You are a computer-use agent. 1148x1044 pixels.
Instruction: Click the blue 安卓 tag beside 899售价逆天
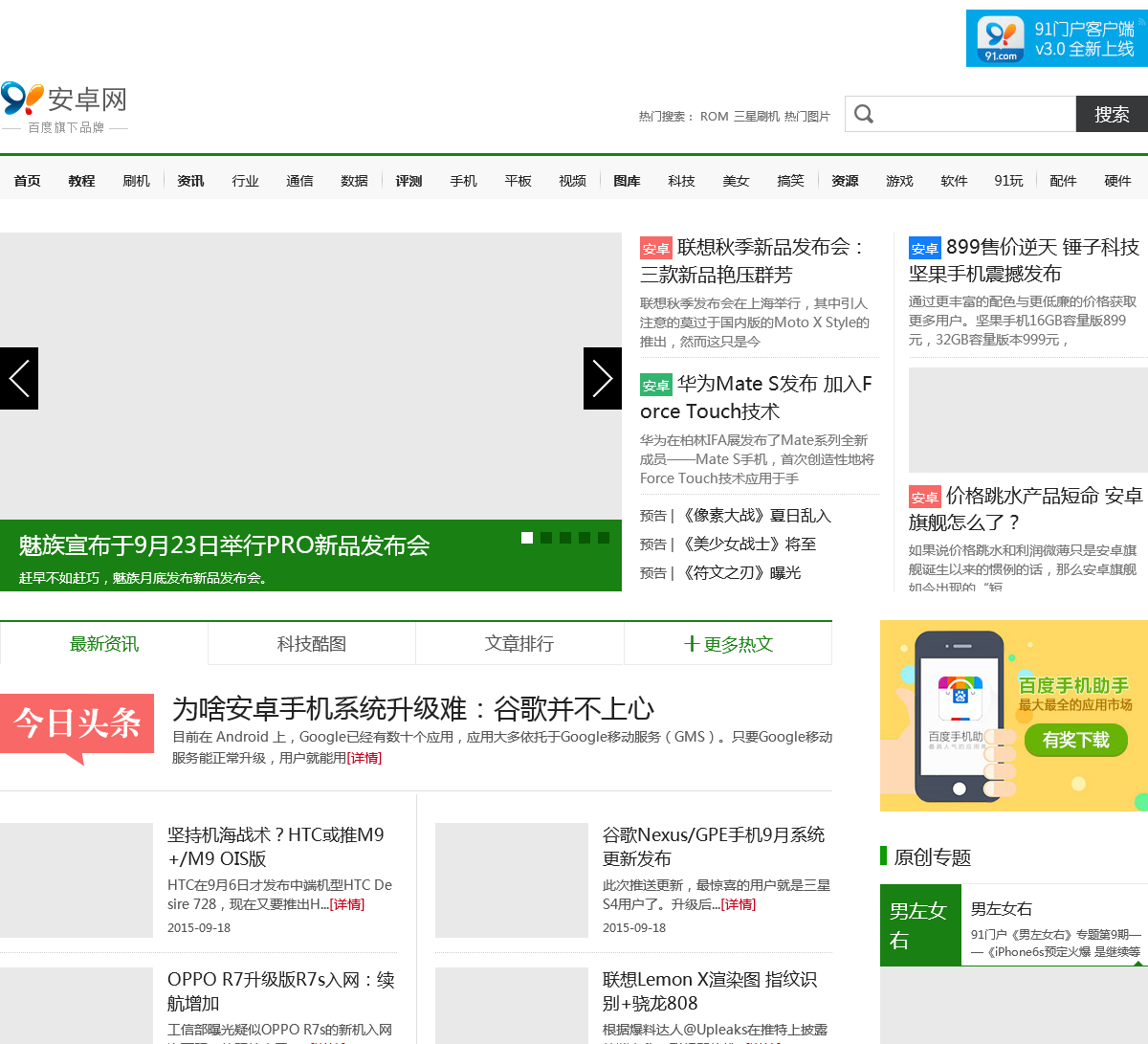(x=925, y=248)
